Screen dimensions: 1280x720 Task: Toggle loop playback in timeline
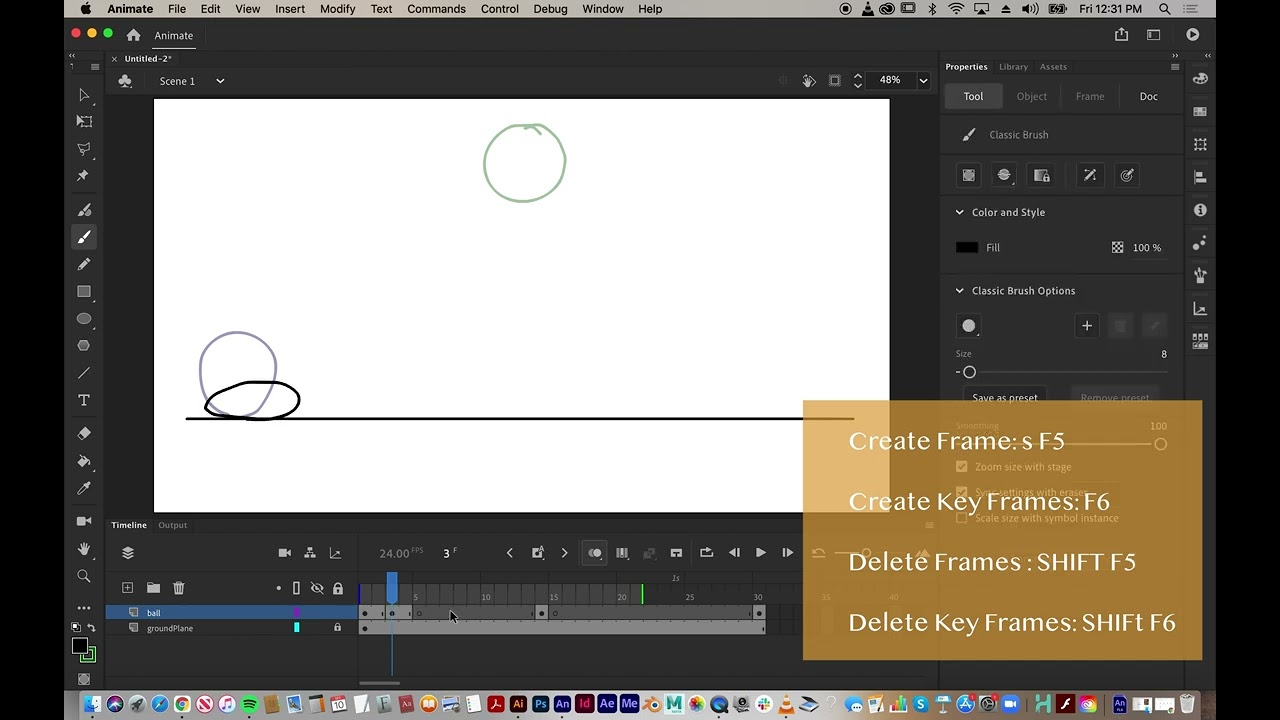707,553
